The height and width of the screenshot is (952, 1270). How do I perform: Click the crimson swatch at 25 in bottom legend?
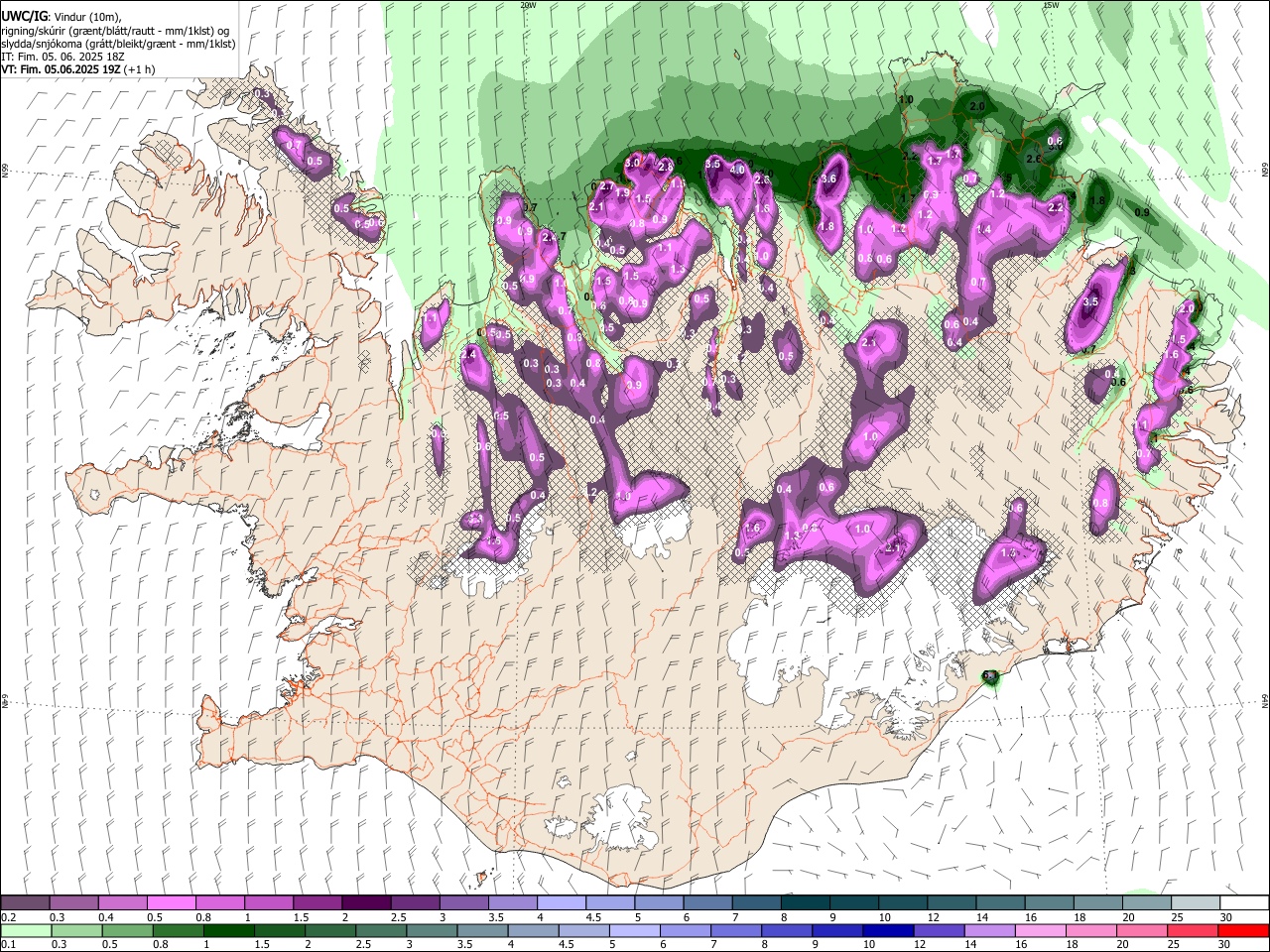[x=1193, y=930]
